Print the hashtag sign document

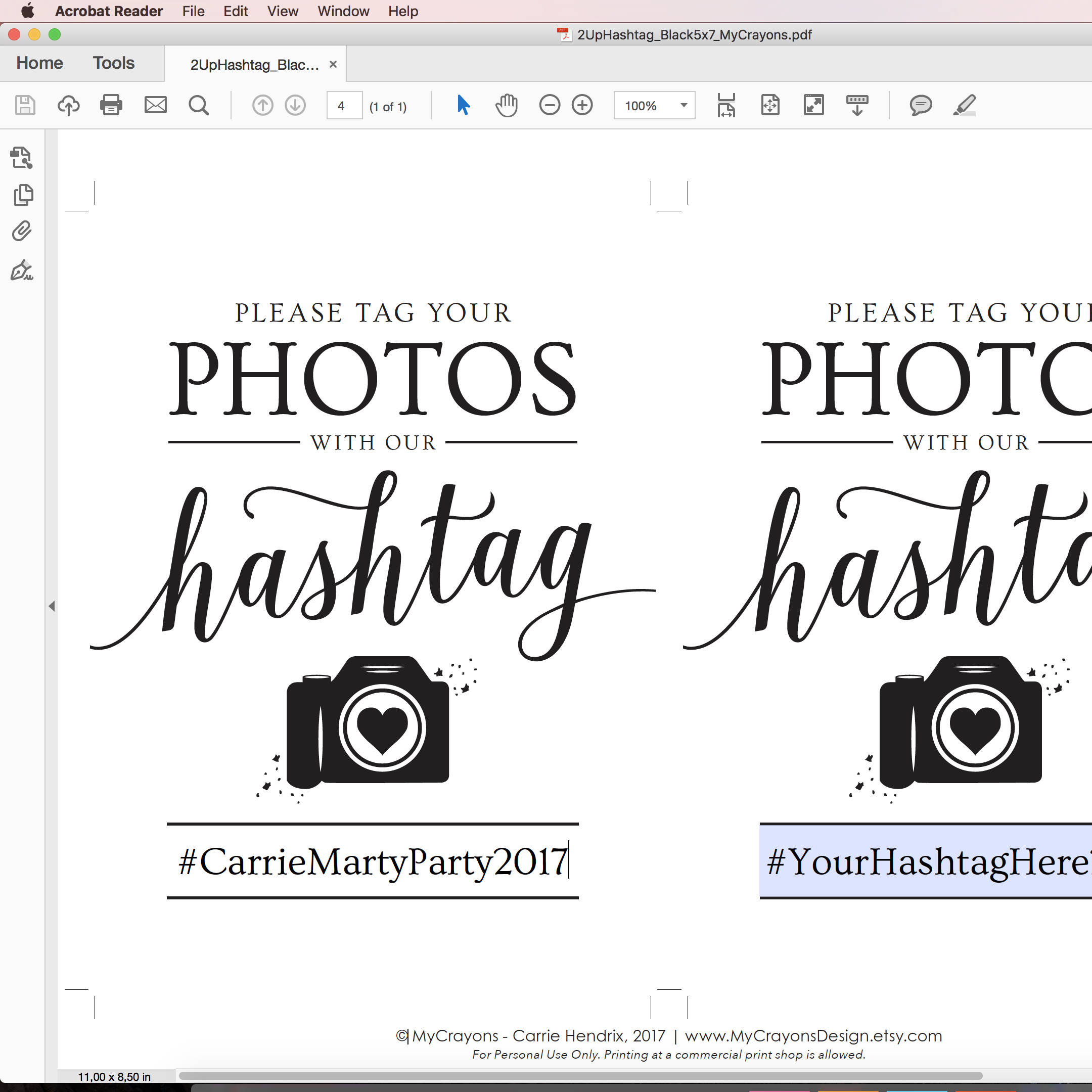click(x=111, y=105)
